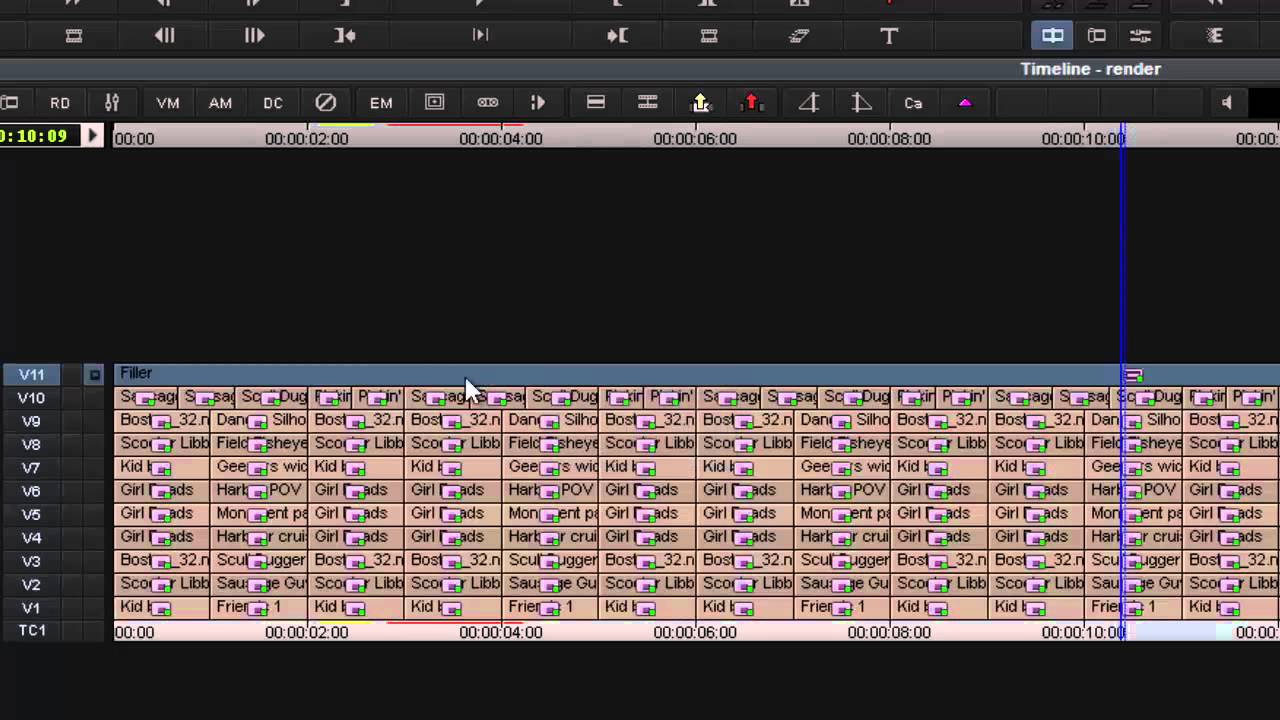The height and width of the screenshot is (720, 1280).
Task: Click V6 track selector
Action: tap(31, 490)
